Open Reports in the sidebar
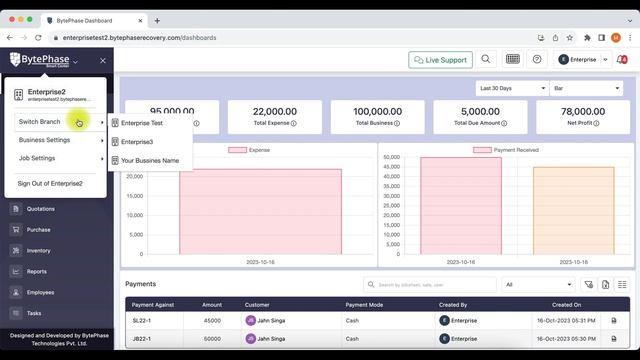The height and width of the screenshot is (360, 640). point(36,271)
